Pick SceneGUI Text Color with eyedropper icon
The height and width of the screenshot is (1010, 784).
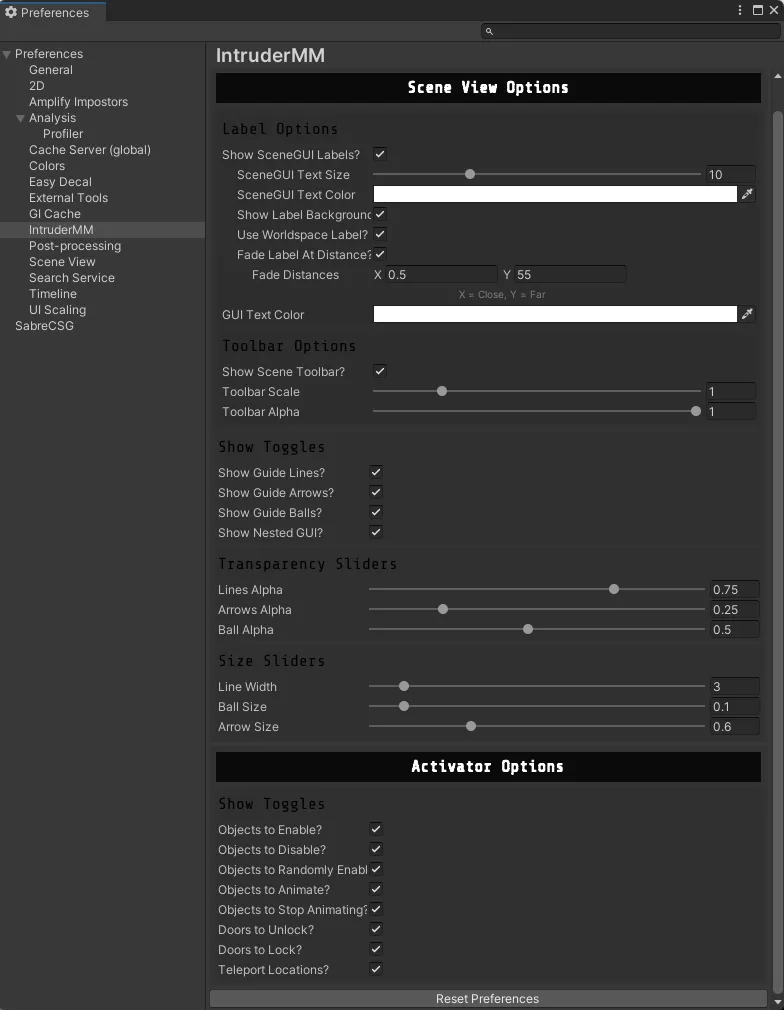[x=747, y=194]
